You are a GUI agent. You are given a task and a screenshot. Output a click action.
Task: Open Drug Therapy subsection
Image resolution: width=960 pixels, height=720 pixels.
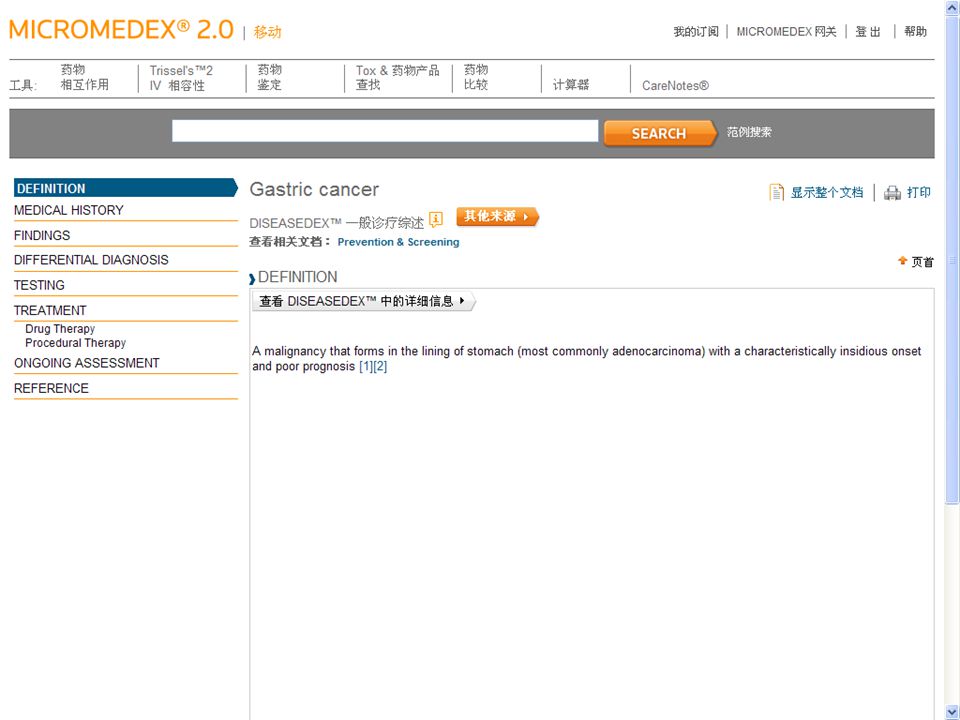point(60,329)
